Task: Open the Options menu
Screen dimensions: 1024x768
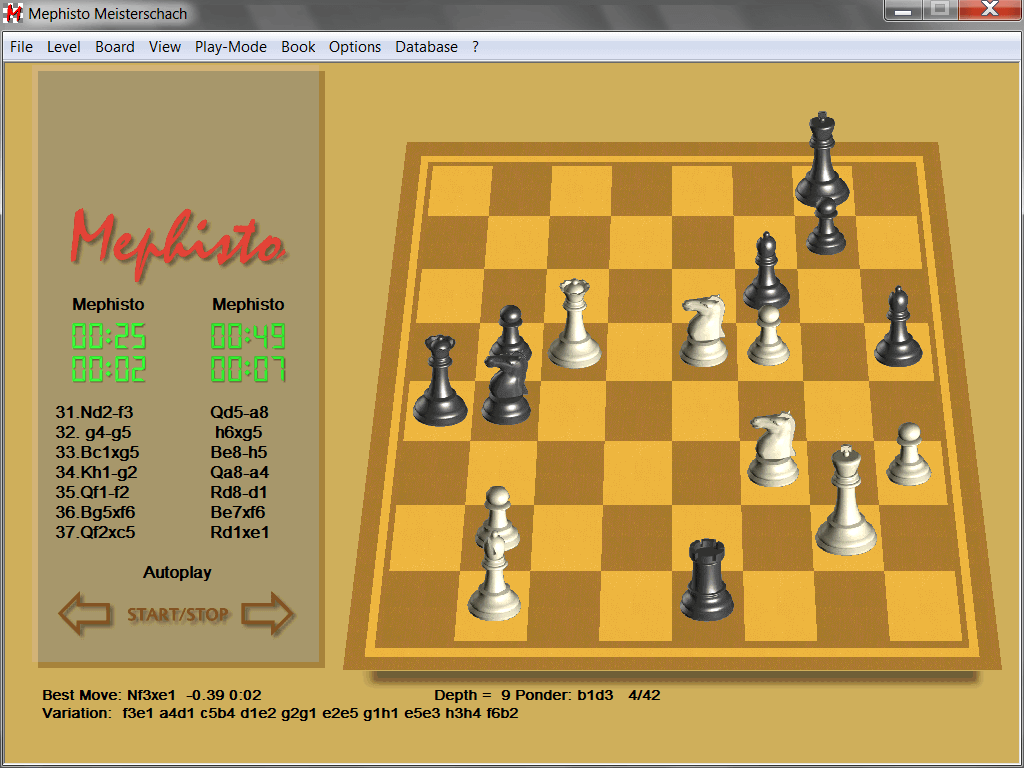Action: pos(355,47)
